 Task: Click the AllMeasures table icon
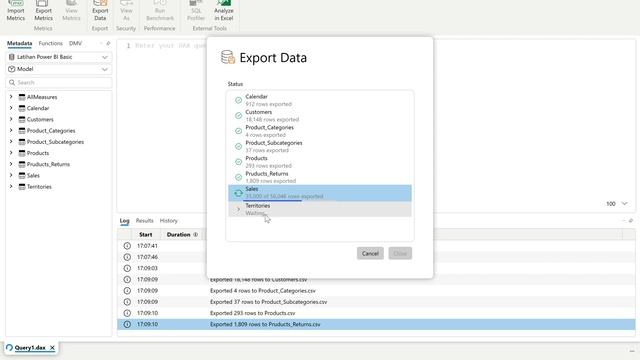(x=22, y=97)
